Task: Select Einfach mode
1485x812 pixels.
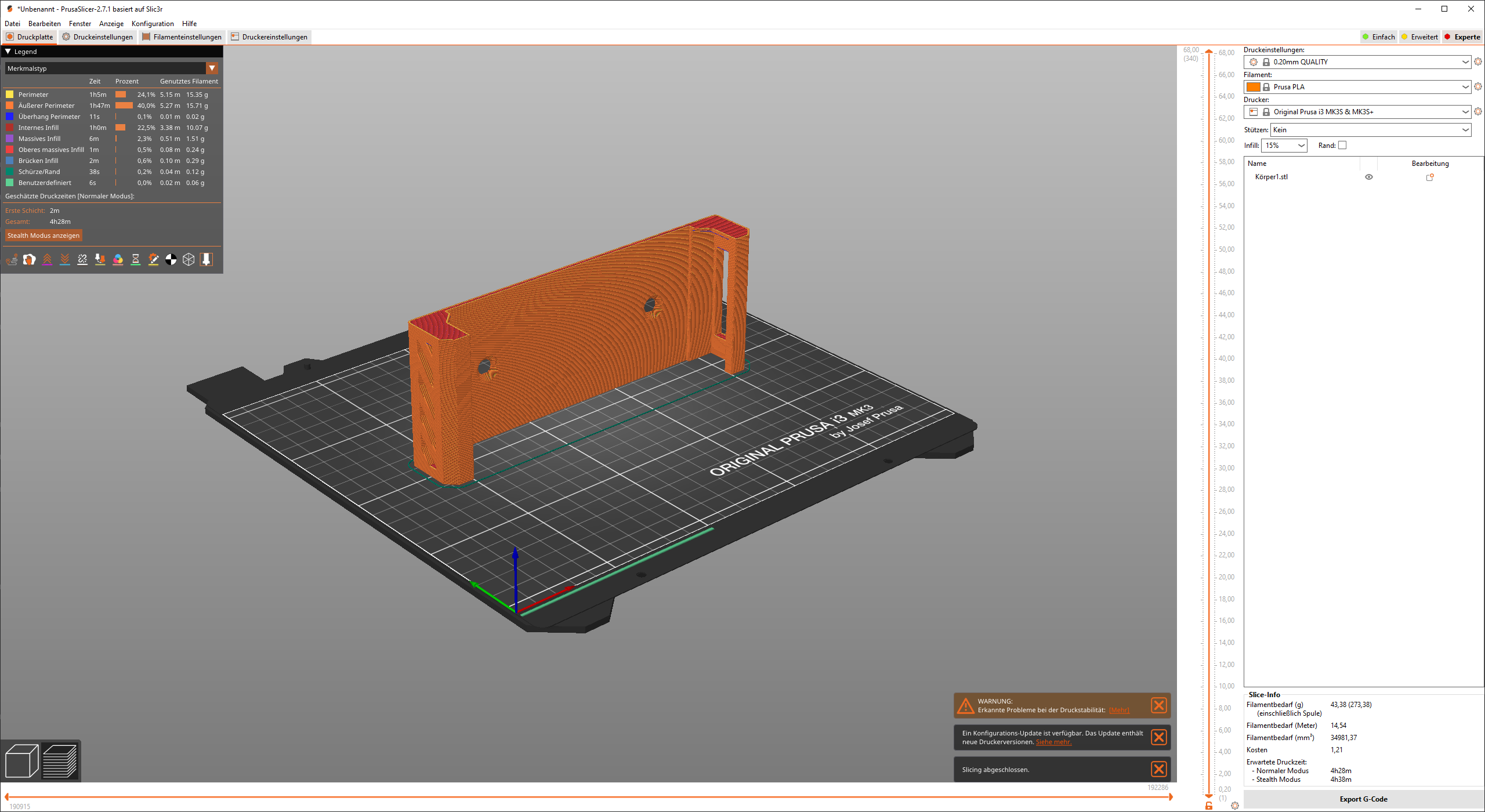Action: [x=1378, y=37]
